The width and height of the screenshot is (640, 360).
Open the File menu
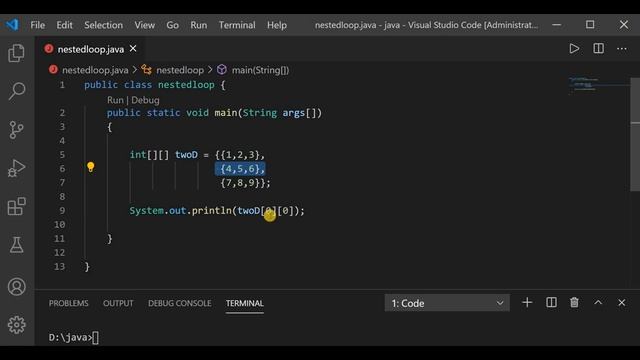tap(38, 25)
